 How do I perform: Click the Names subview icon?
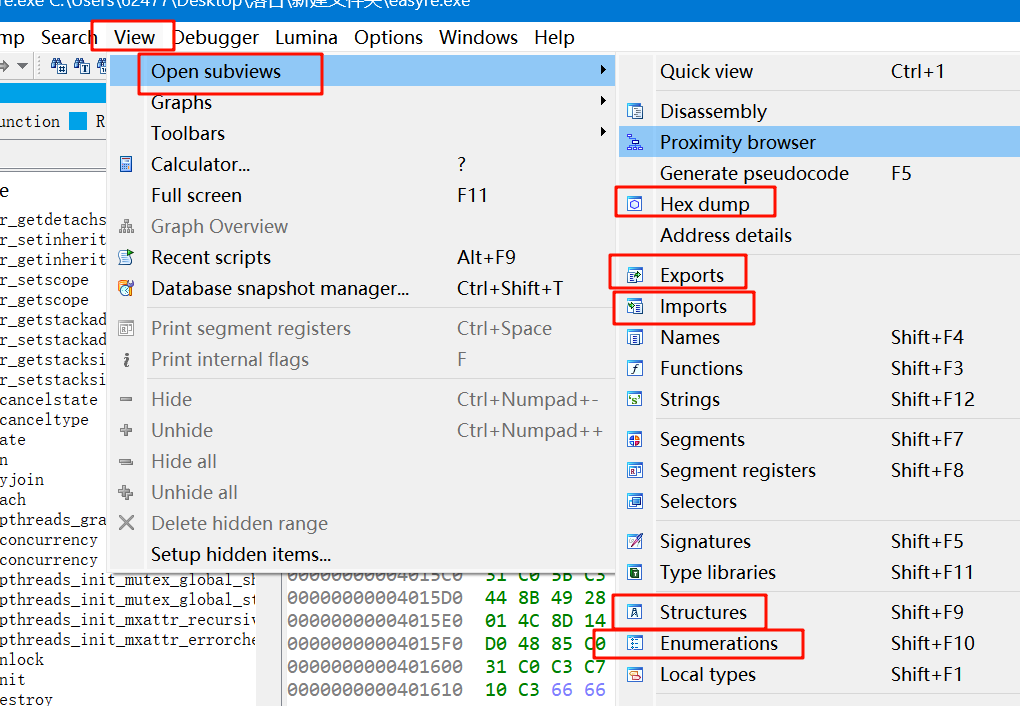635,338
